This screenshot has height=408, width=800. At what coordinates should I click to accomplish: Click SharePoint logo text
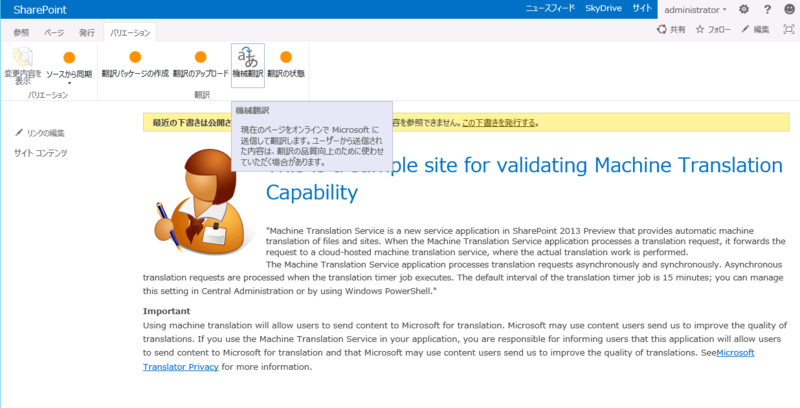pos(40,10)
